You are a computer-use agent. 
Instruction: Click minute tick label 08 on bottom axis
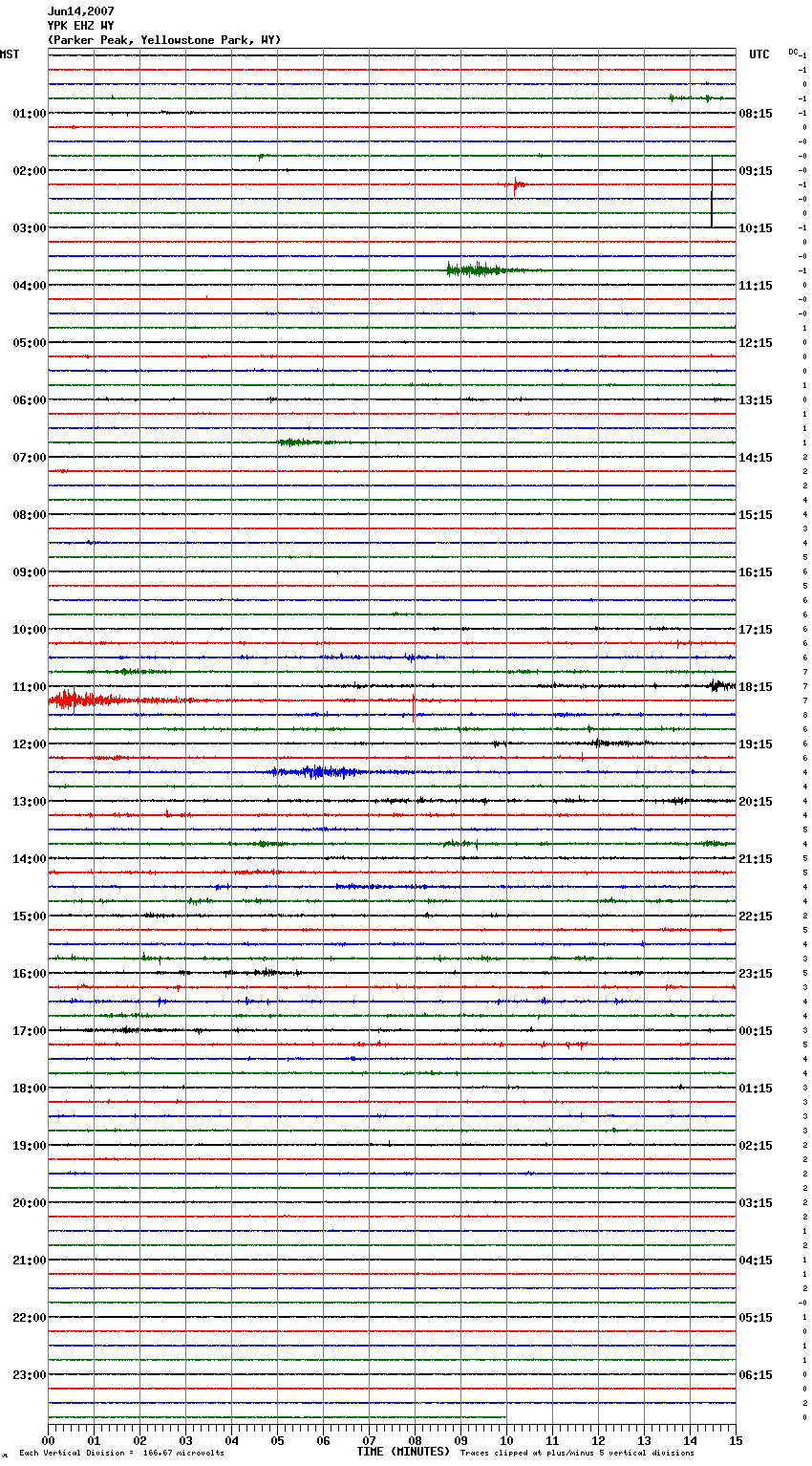pos(415,1440)
